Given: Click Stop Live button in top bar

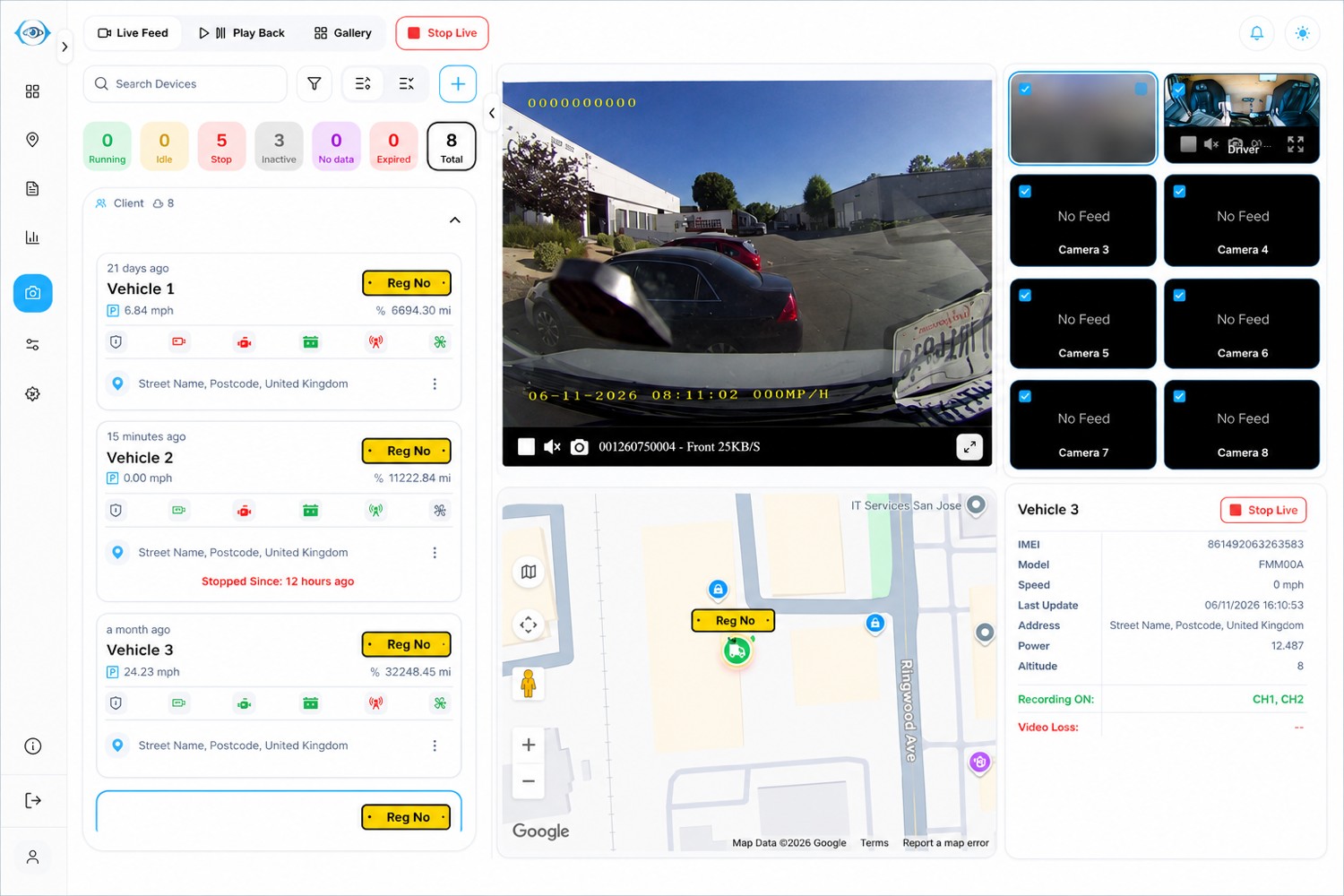Looking at the screenshot, I should point(442,33).
